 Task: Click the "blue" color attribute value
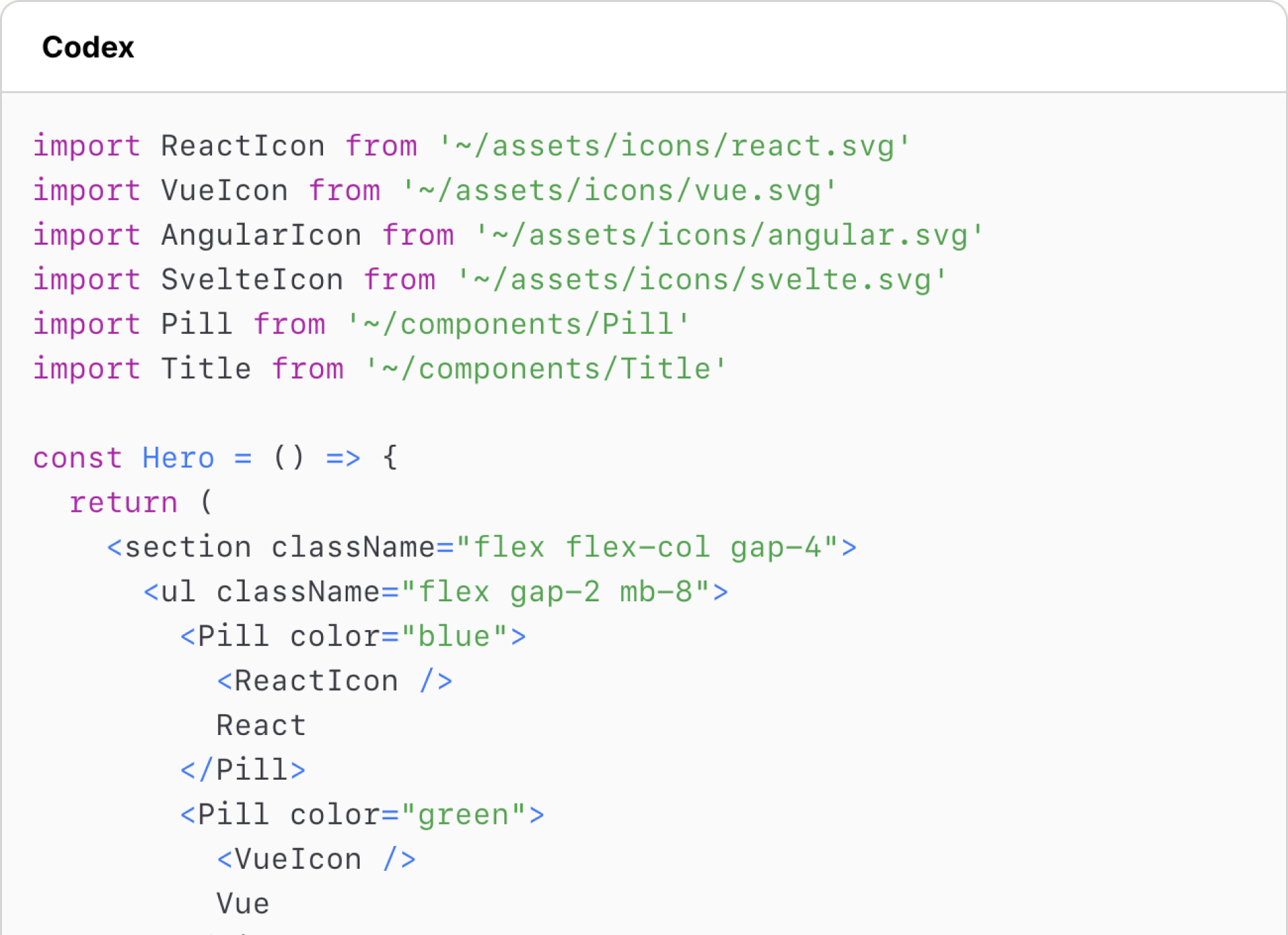tap(454, 637)
